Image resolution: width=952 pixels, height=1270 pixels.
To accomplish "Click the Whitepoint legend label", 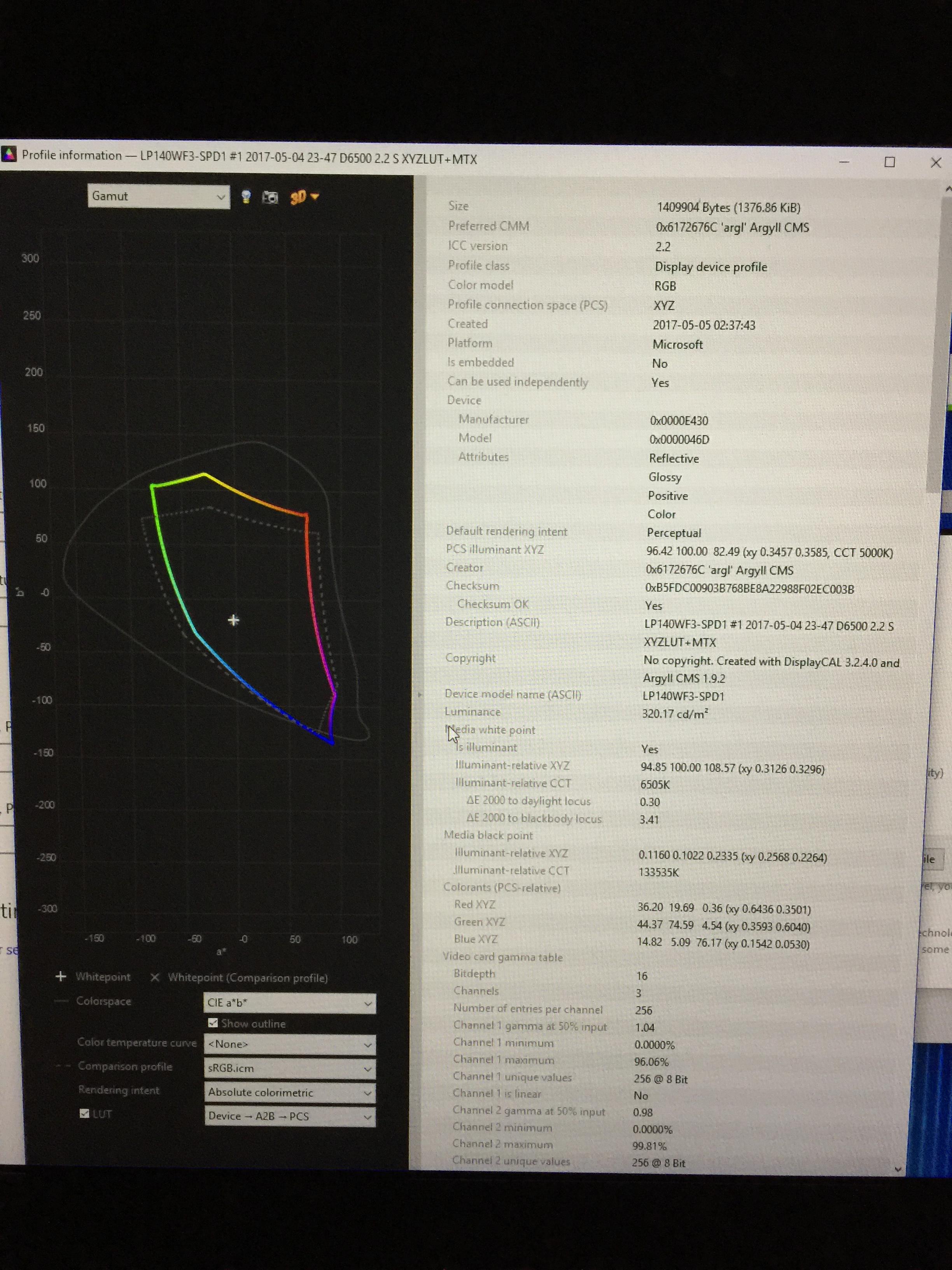I will (x=103, y=977).
